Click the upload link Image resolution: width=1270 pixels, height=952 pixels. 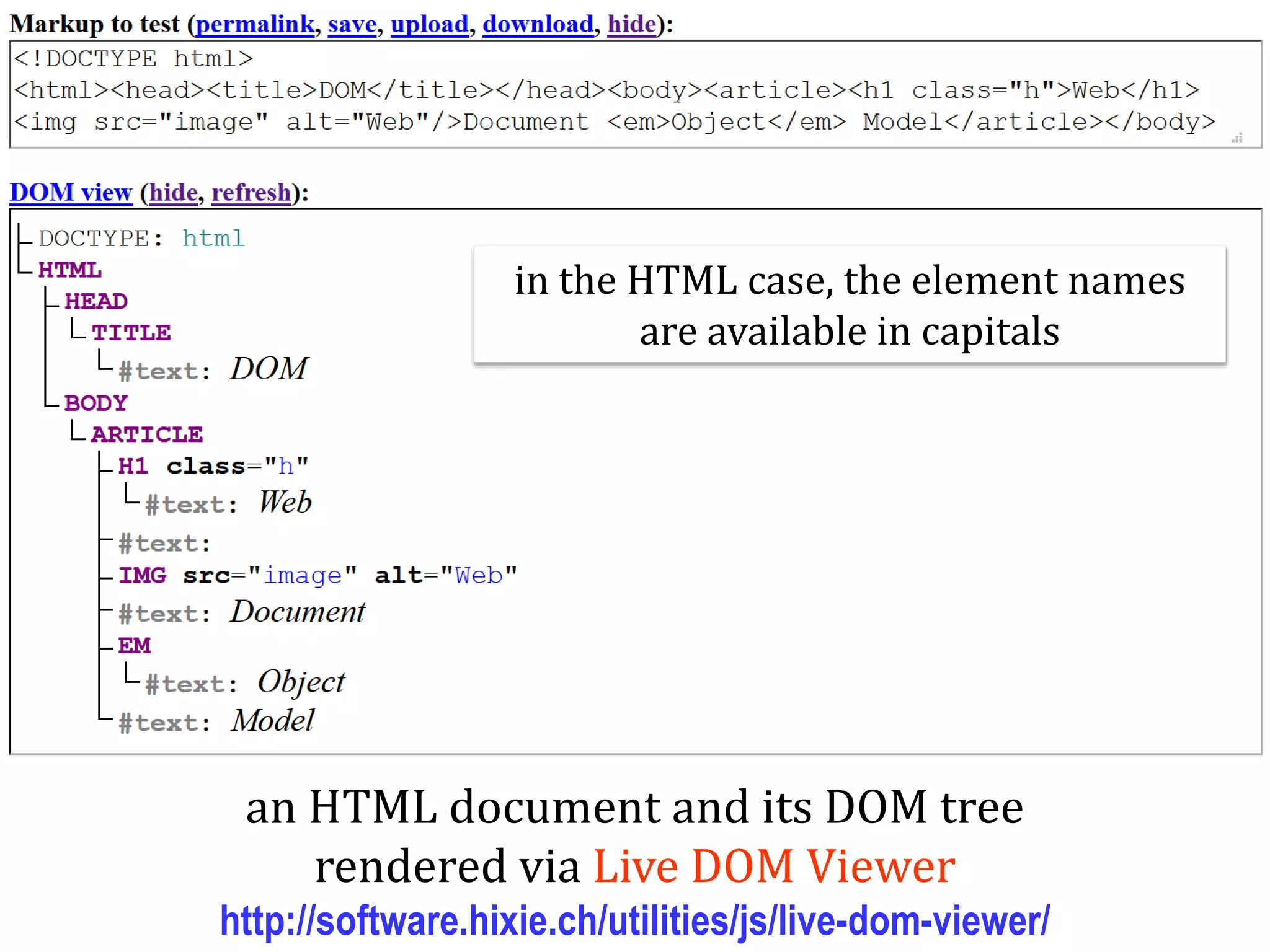(x=430, y=25)
